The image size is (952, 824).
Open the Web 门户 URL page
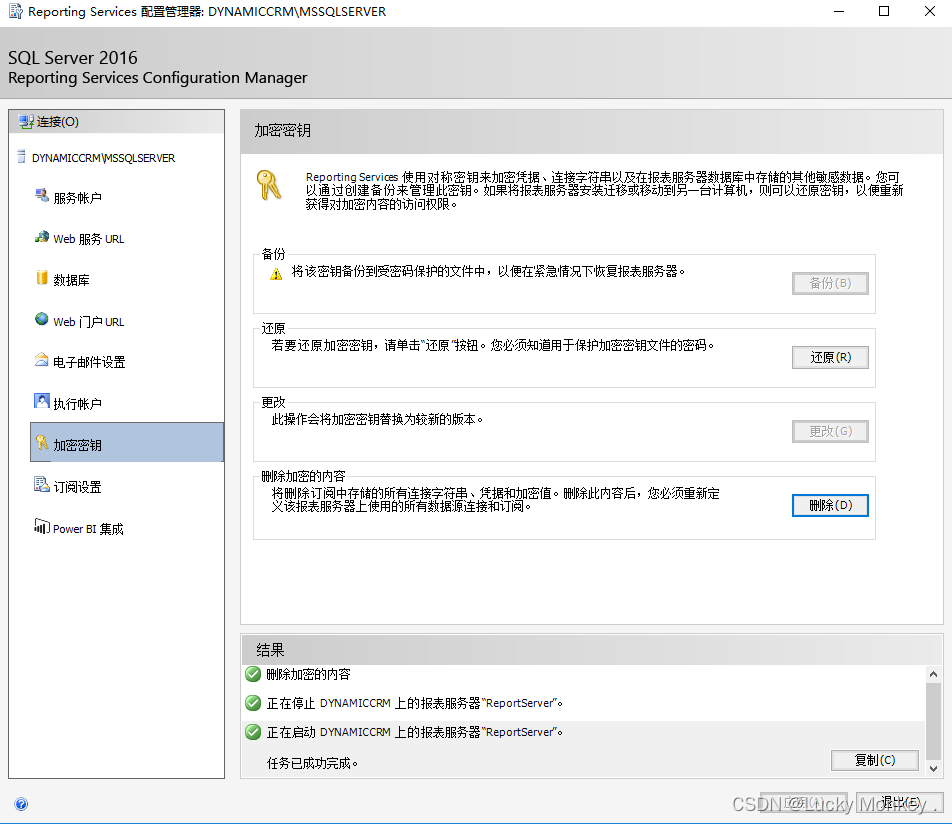point(89,322)
